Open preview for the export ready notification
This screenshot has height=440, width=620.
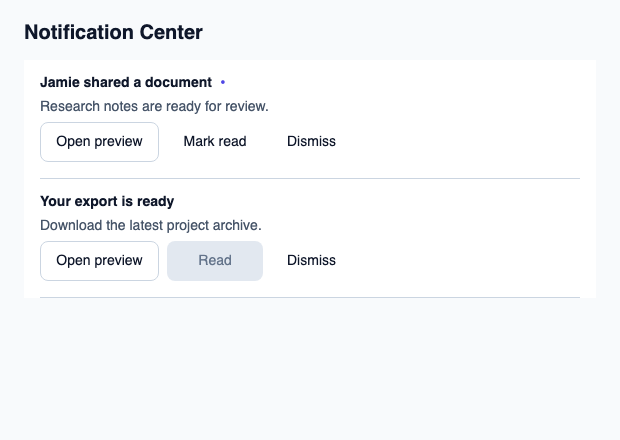pos(99,261)
